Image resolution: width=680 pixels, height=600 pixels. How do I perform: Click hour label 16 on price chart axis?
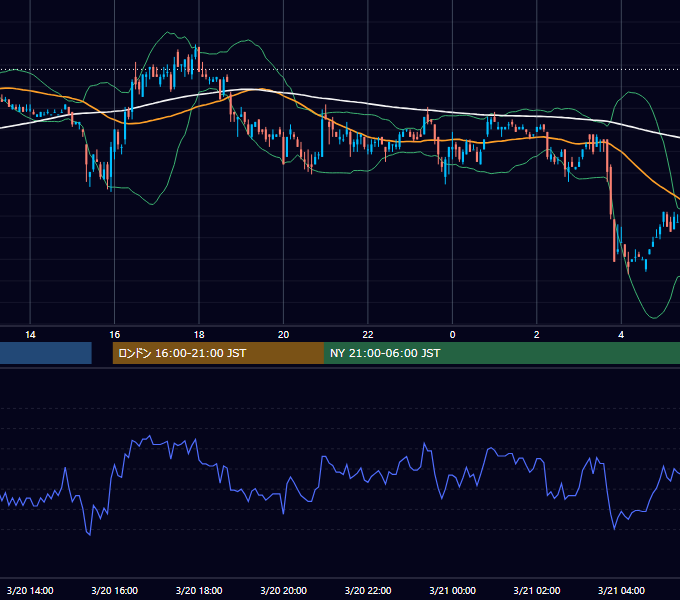click(114, 335)
